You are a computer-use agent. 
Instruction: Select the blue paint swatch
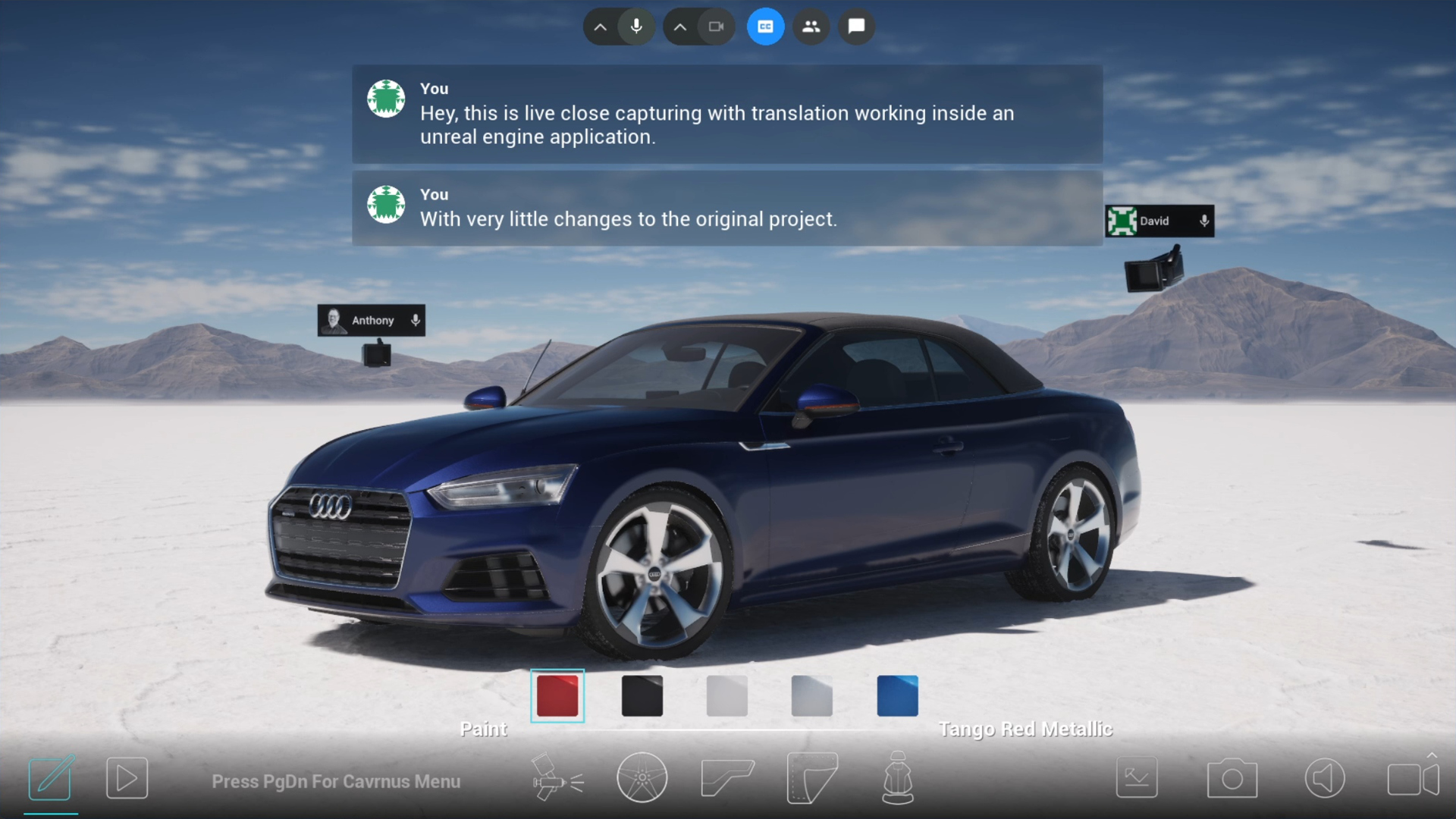coord(897,695)
